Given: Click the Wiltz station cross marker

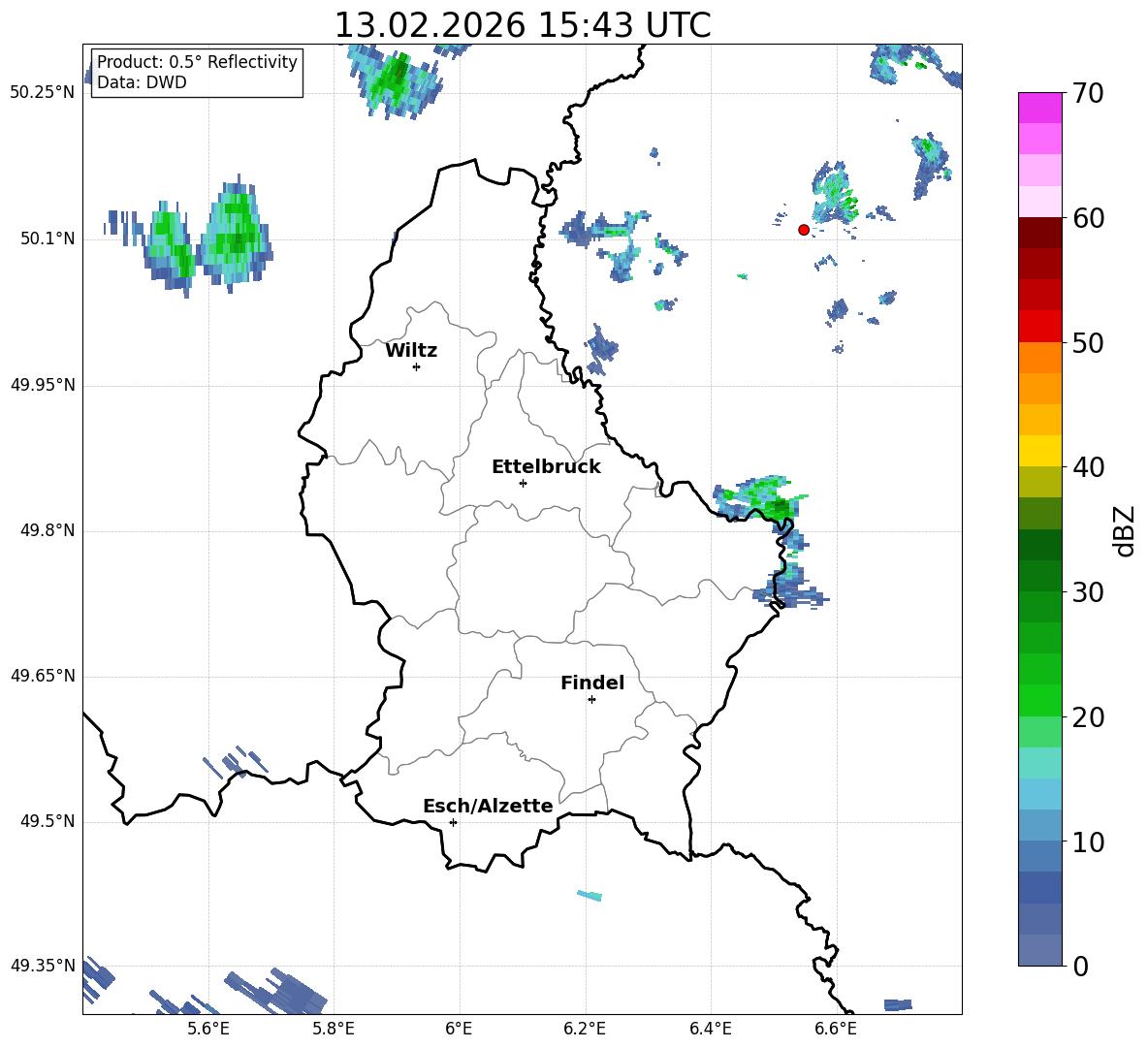Looking at the screenshot, I should click(x=417, y=366).
